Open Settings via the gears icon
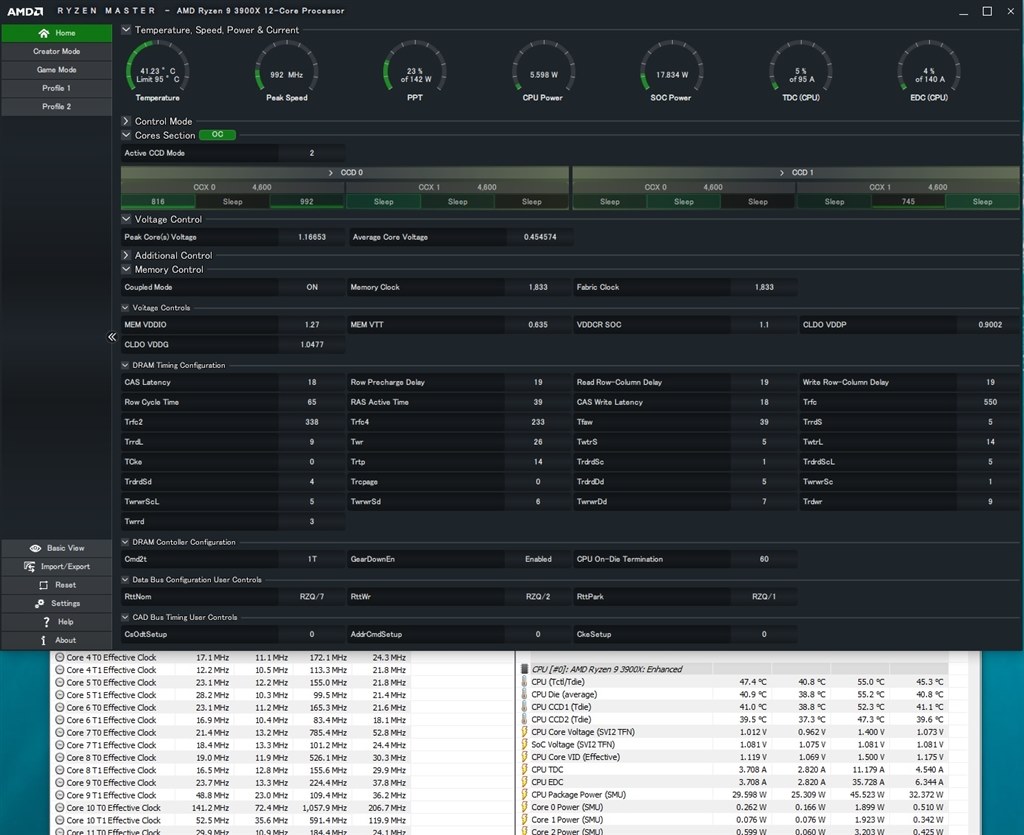Viewport: 1024px width, 835px height. [40, 603]
